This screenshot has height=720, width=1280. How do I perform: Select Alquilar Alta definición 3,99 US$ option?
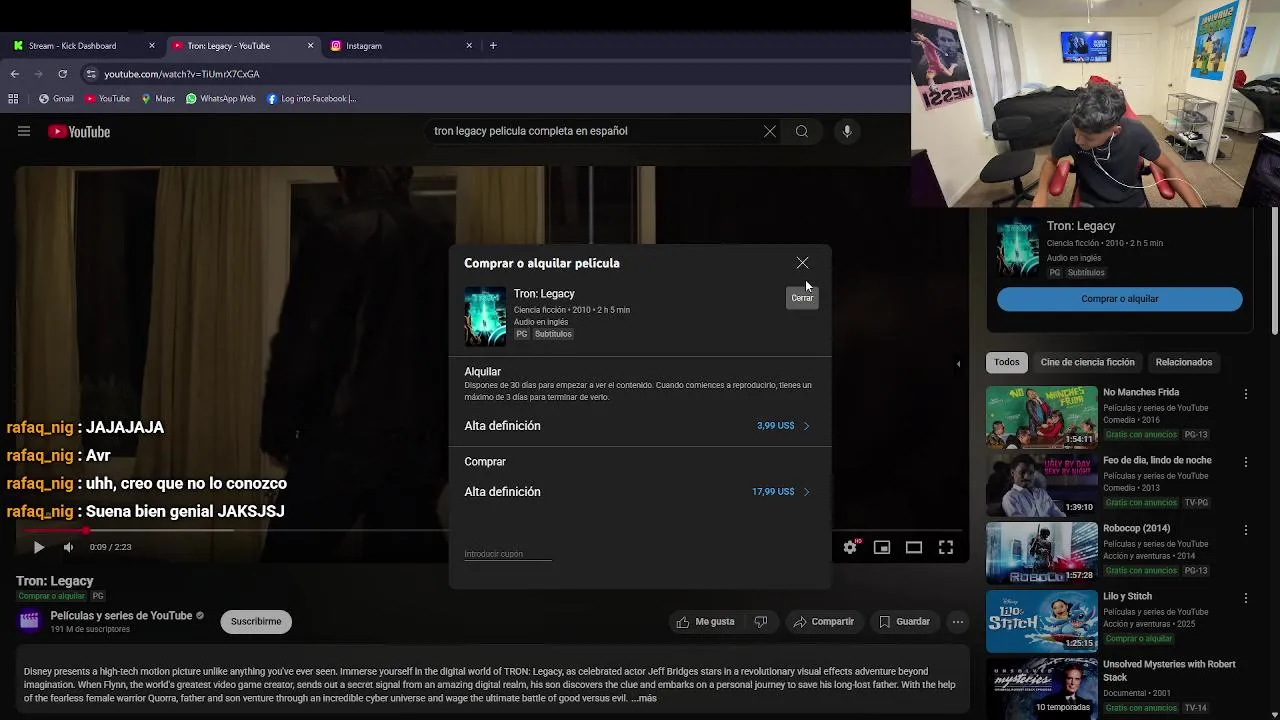tap(640, 426)
